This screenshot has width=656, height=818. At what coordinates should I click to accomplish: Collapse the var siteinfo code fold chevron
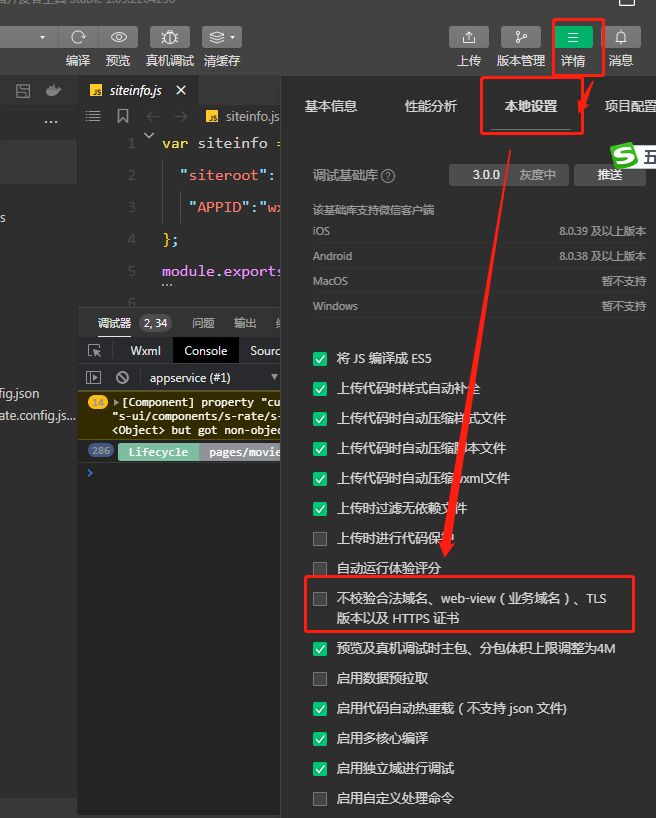pyautogui.click(x=149, y=136)
